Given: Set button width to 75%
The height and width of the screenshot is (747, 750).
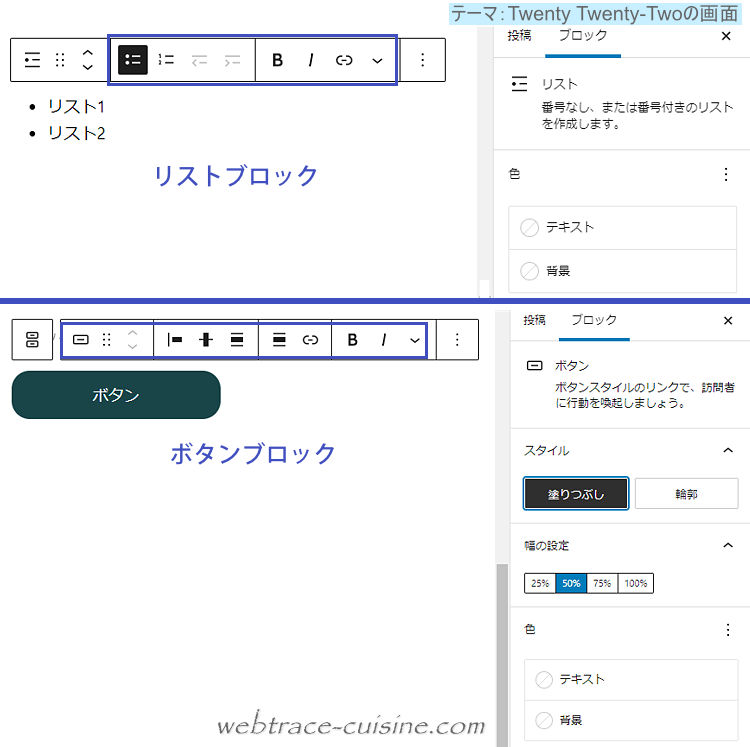Looking at the screenshot, I should point(602,583).
